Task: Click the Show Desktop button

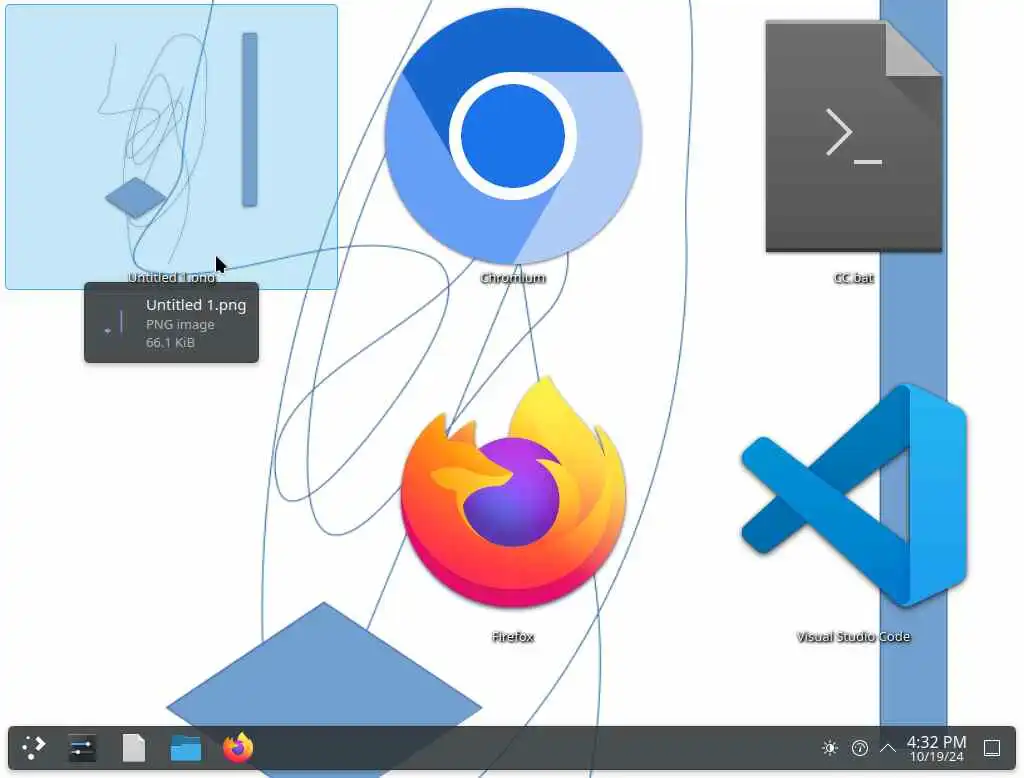Action: [992, 748]
